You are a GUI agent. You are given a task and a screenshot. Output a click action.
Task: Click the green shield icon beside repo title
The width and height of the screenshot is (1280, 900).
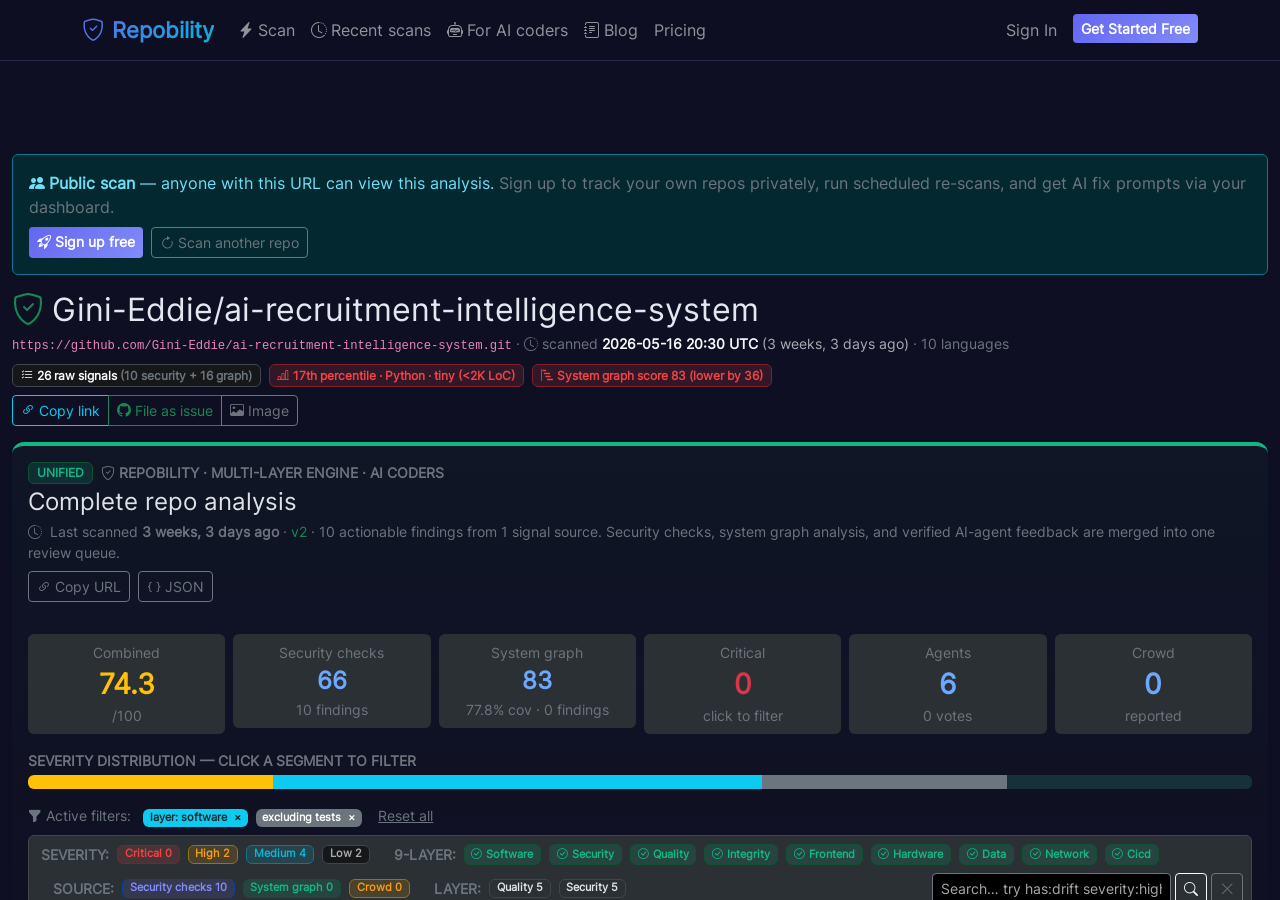point(28,309)
